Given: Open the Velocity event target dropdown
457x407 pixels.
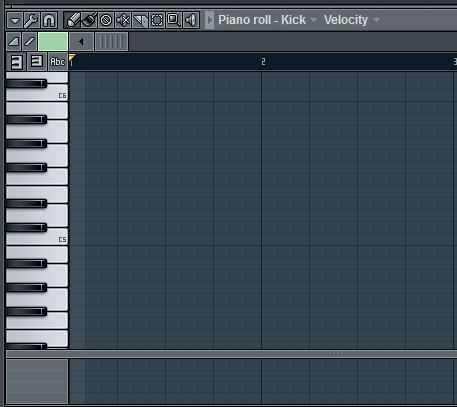Looking at the screenshot, I should [x=352, y=20].
